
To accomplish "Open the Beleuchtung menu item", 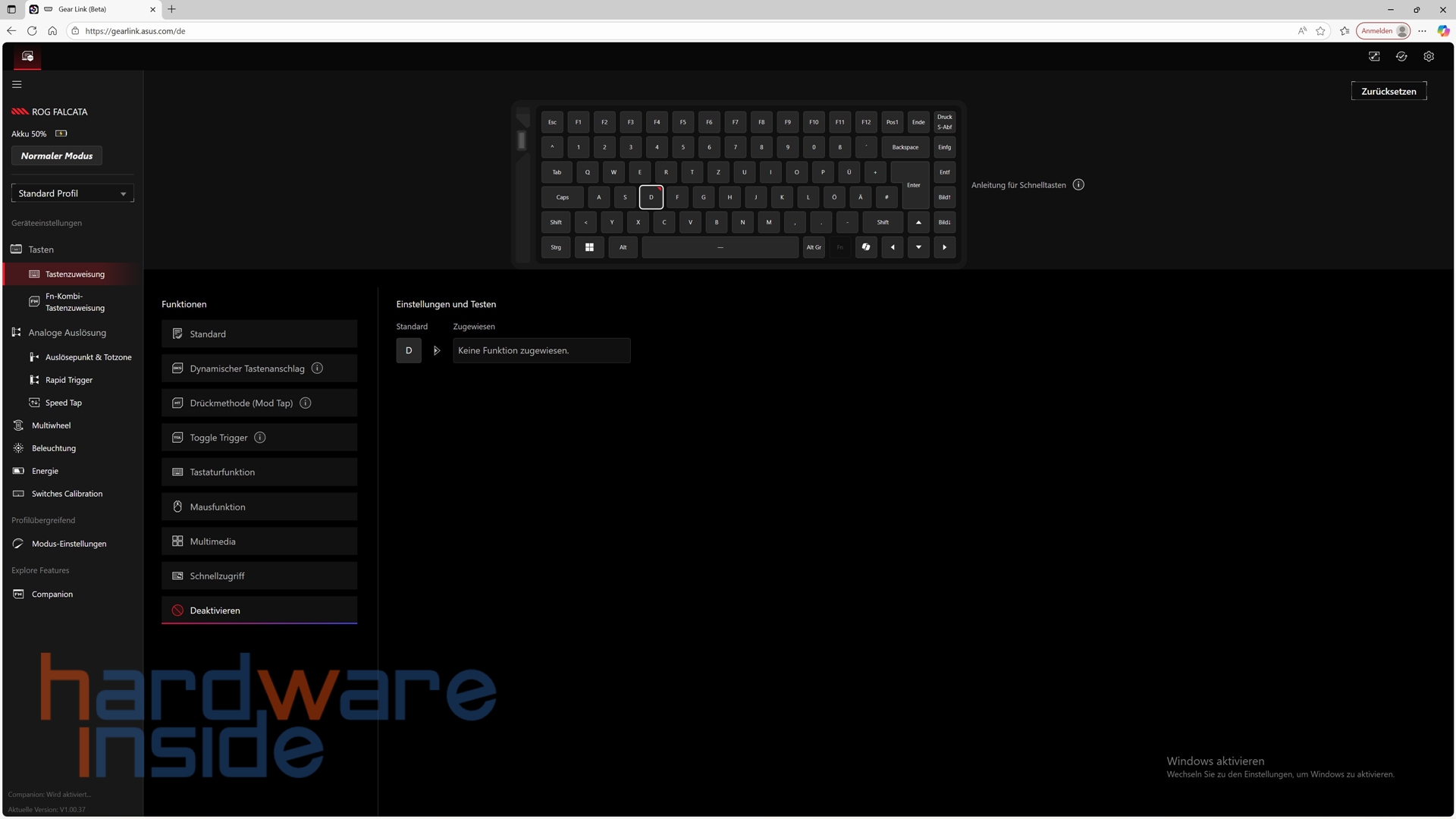I will coord(53,448).
